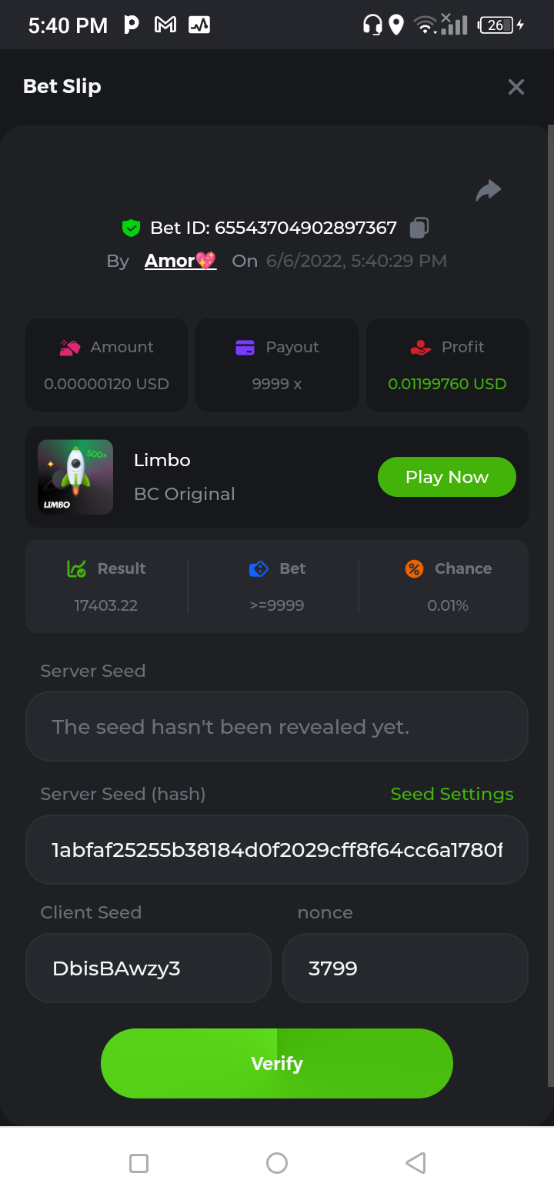Tap the Android back navigation triangle
The width and height of the screenshot is (554, 1200).
[x=415, y=1162]
